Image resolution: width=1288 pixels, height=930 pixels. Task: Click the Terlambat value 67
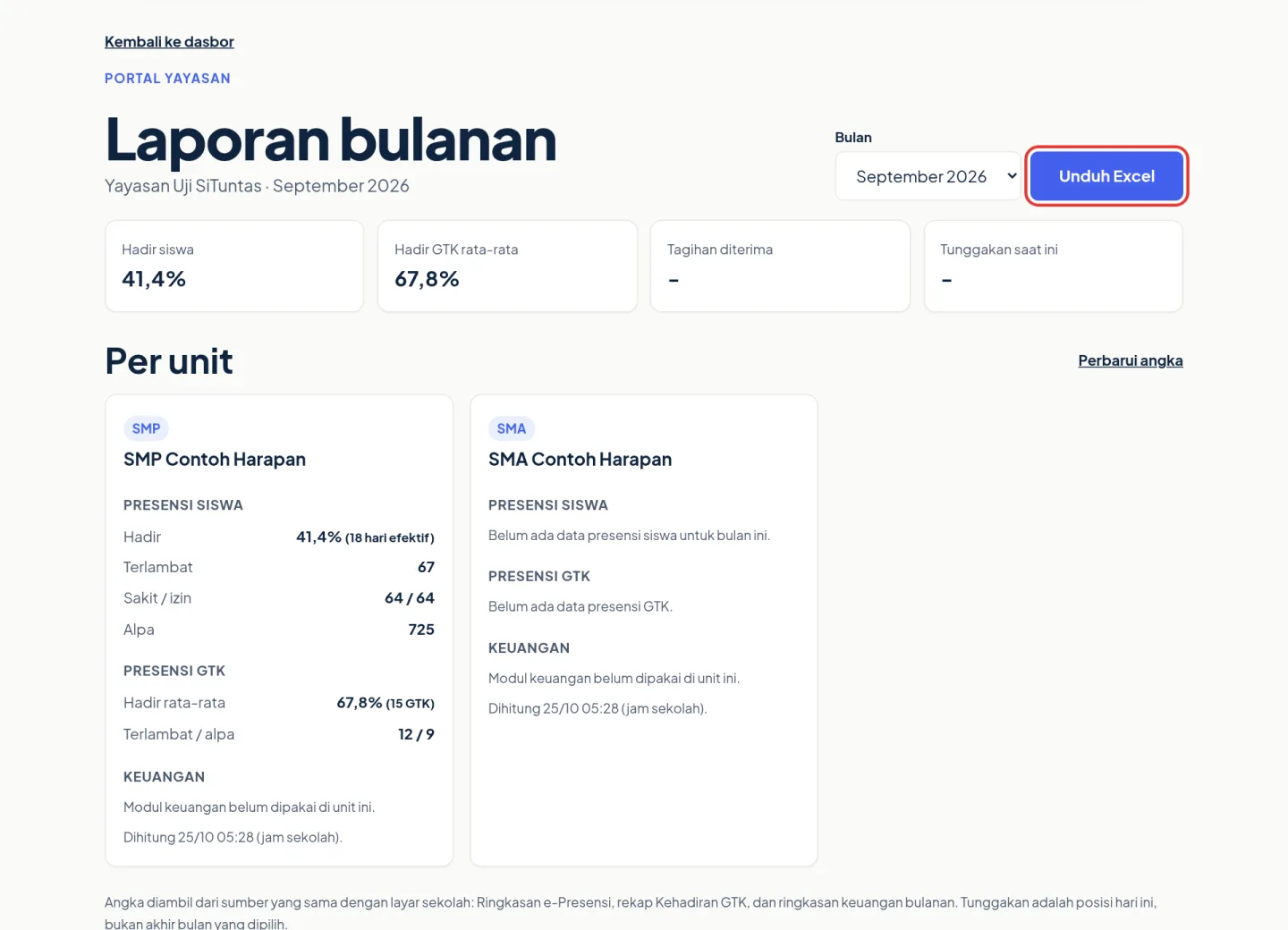(426, 568)
